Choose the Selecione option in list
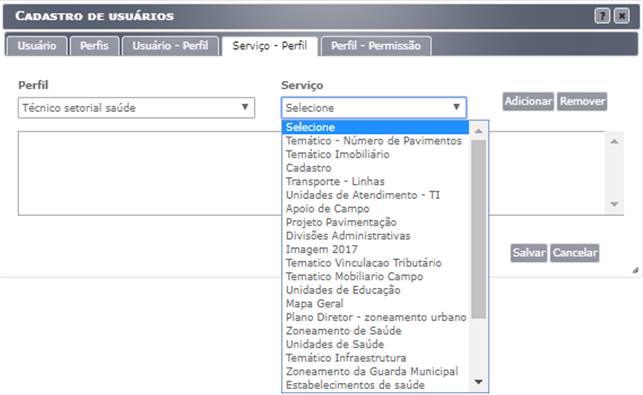Image resolution: width=643 pixels, height=395 pixels. tap(375, 127)
